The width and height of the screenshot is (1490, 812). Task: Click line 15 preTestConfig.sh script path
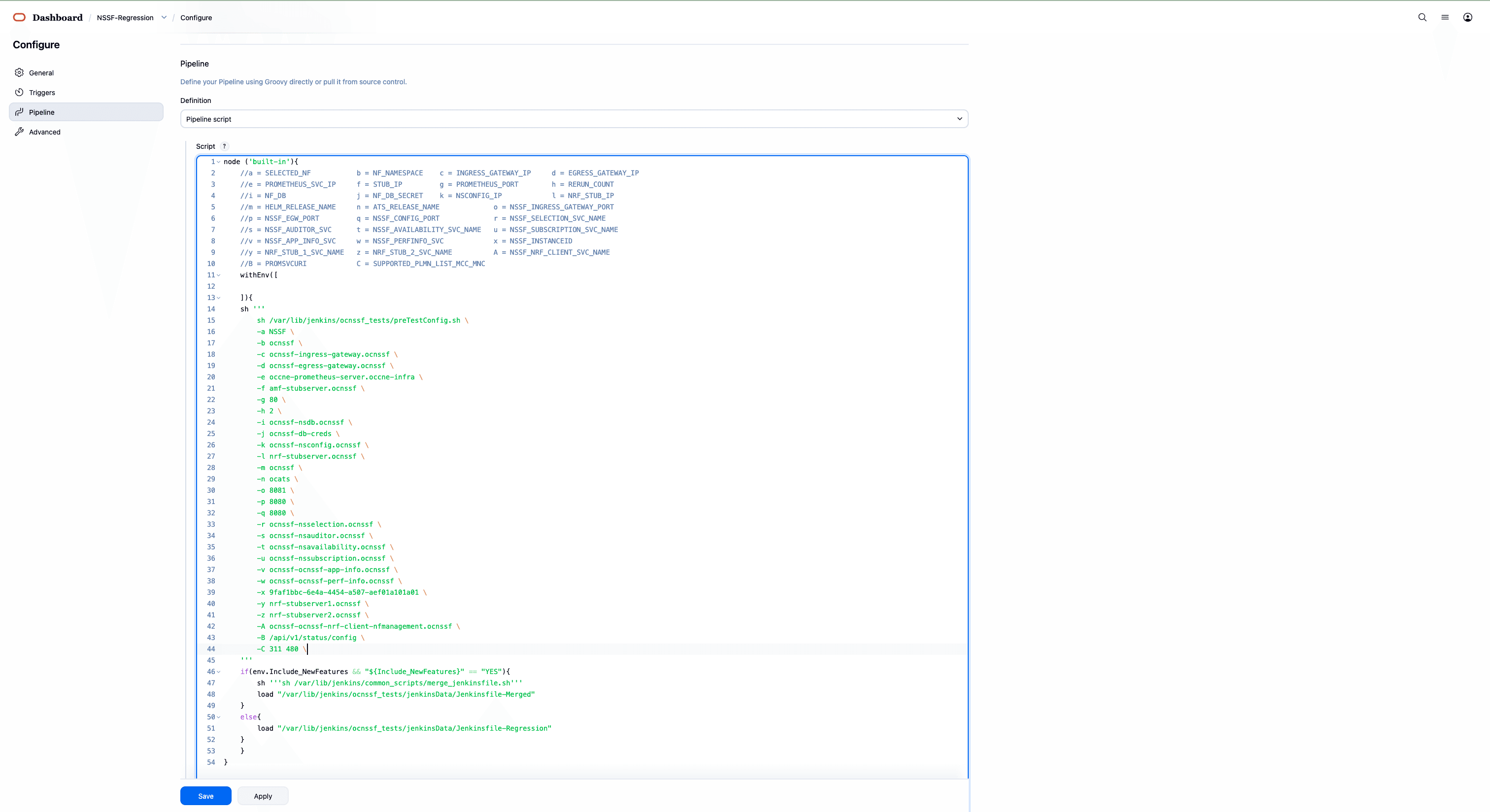tap(365, 320)
